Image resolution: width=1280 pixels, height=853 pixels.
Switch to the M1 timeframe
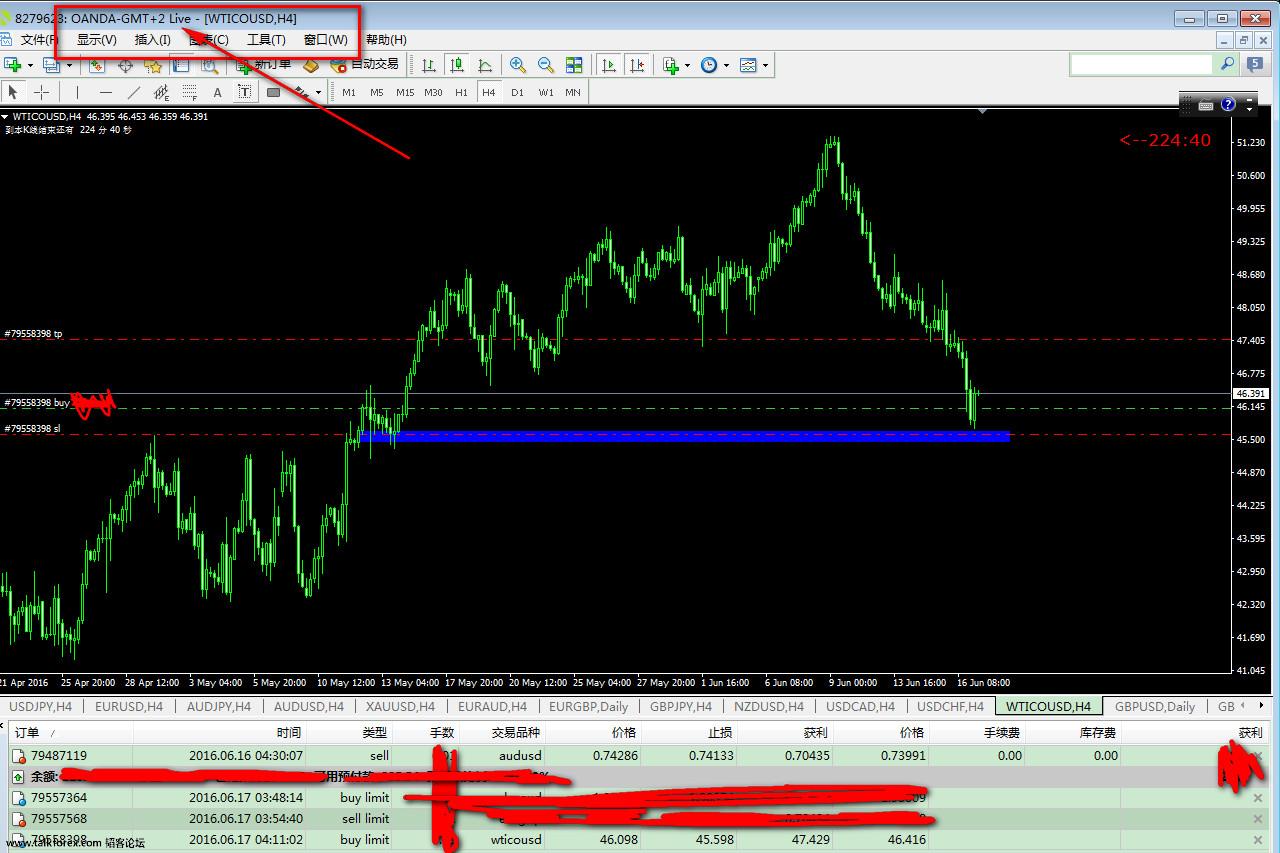(x=349, y=92)
